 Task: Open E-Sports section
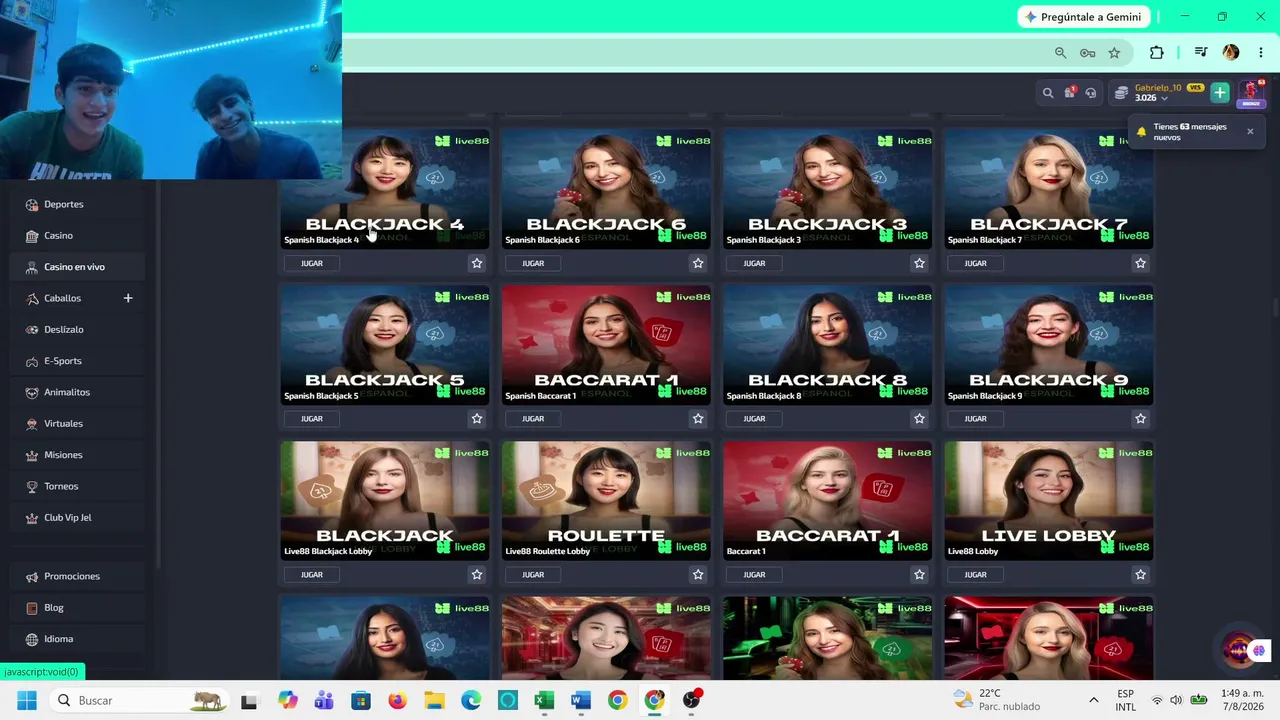(x=75, y=361)
